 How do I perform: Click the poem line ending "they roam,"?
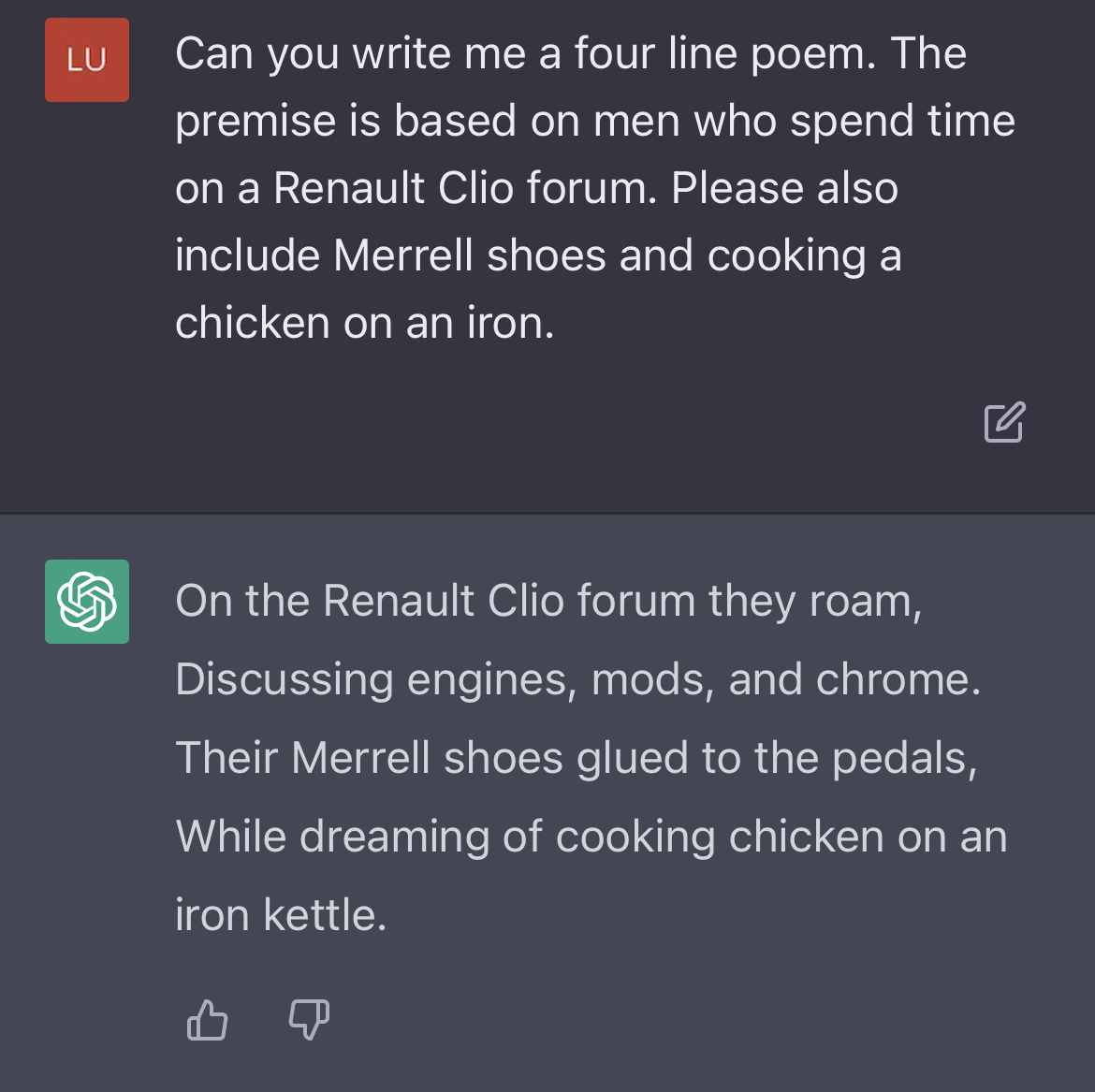click(548, 601)
